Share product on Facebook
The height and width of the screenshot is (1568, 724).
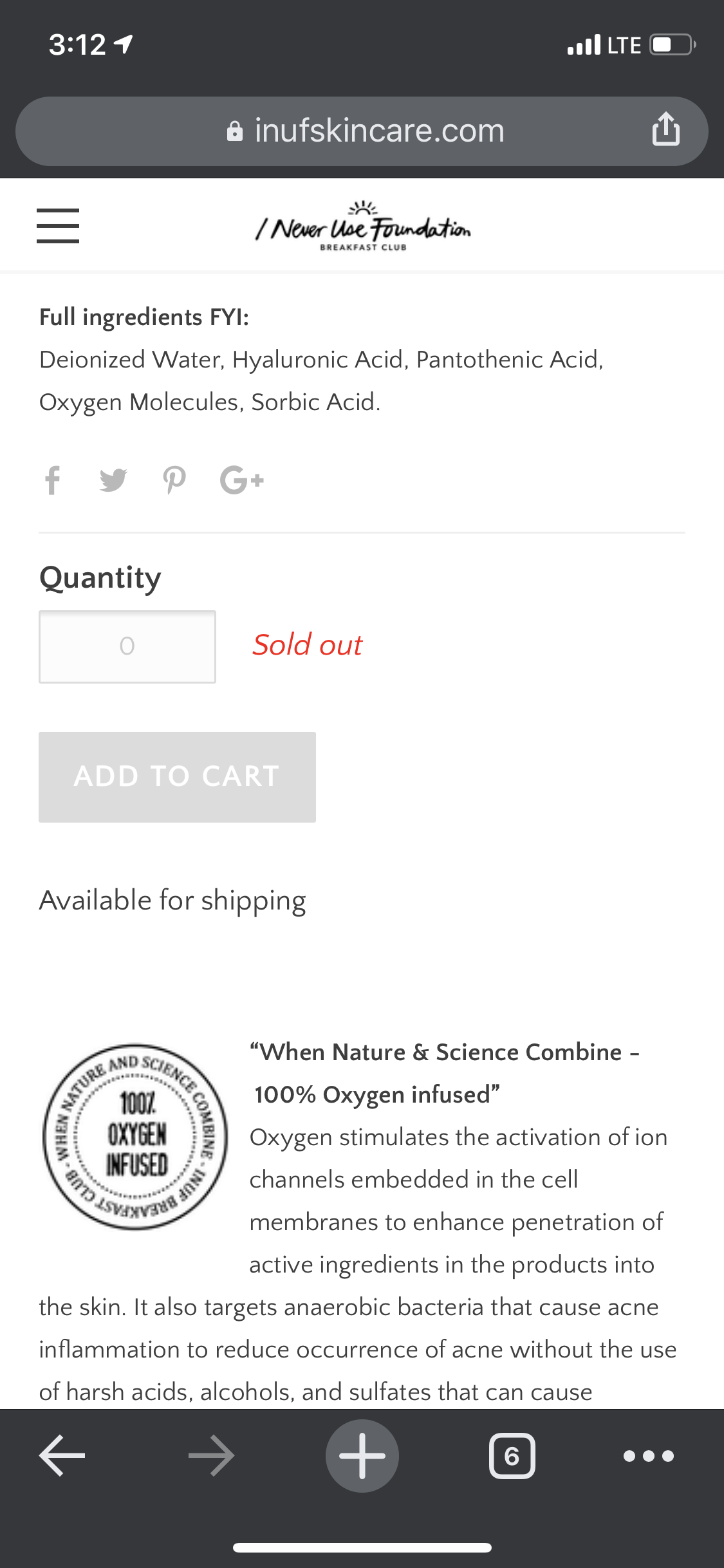[x=53, y=480]
